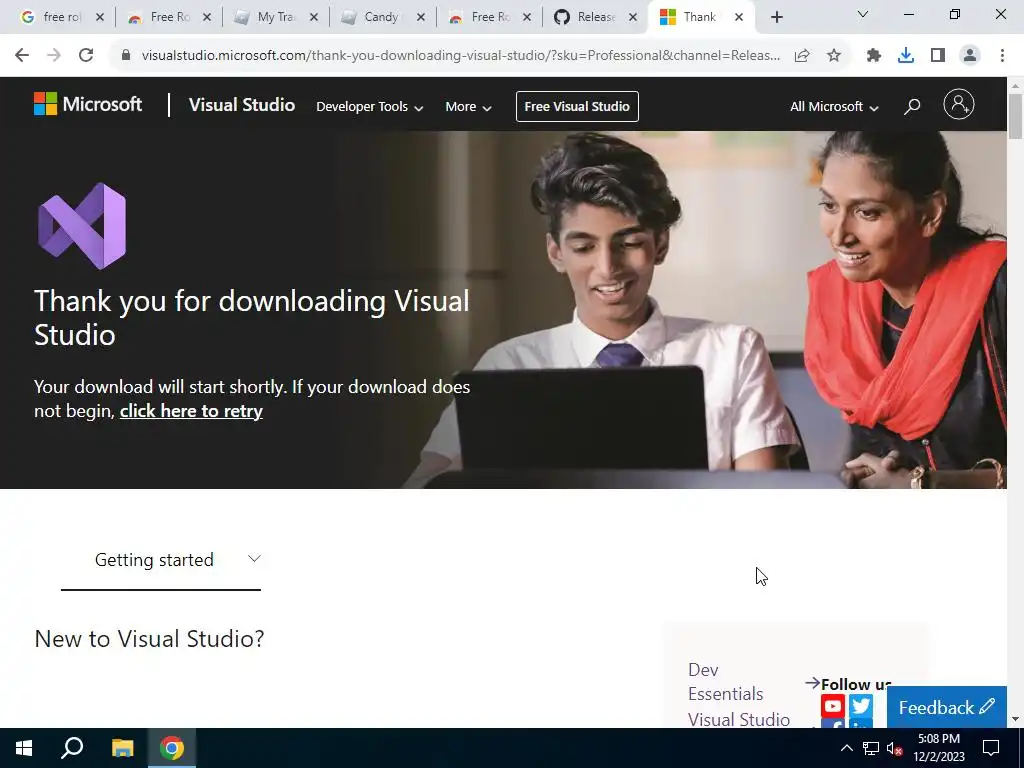Click the lock icon in address bar
Image resolution: width=1024 pixels, height=768 pixels.
coord(126,56)
